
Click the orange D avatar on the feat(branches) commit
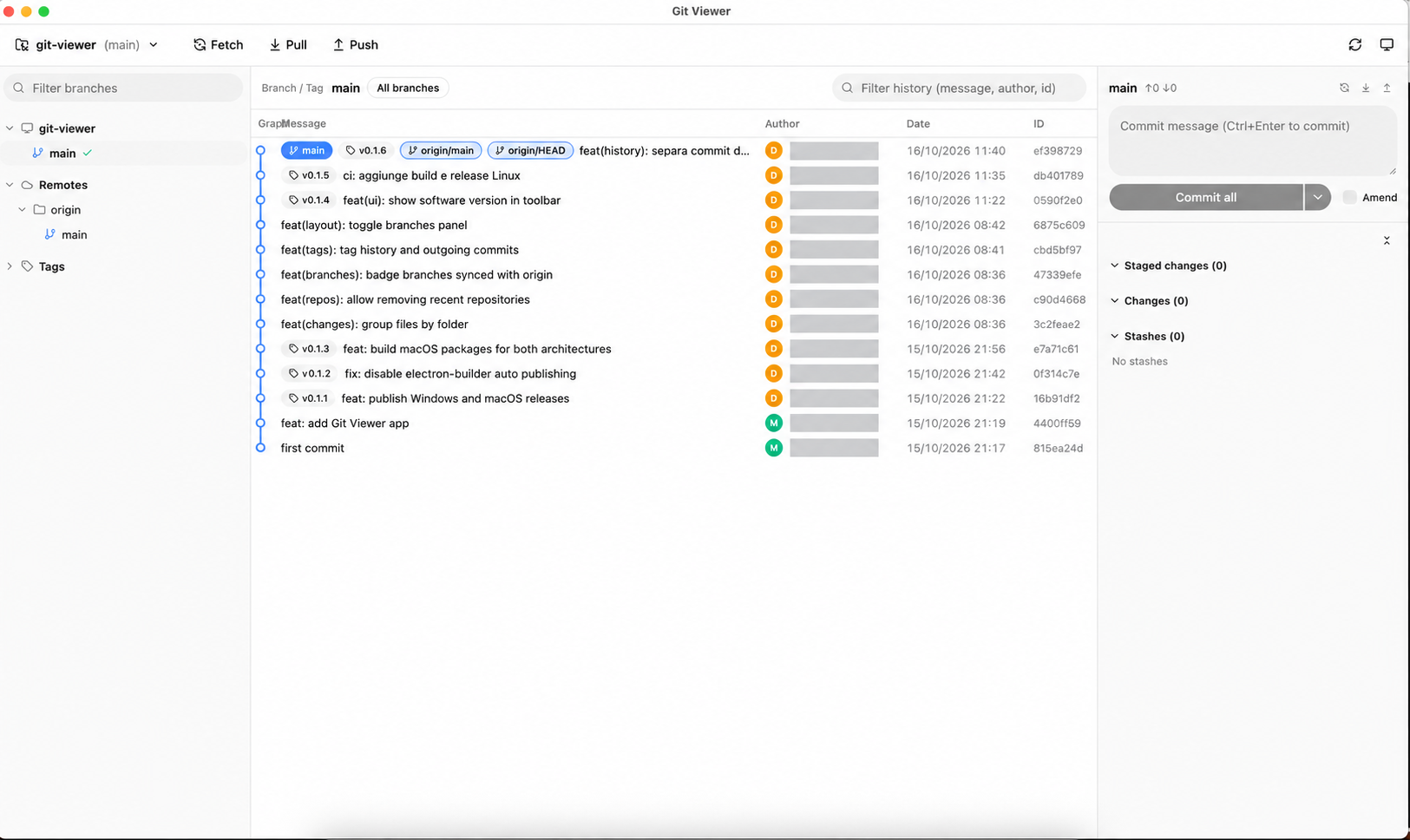tap(774, 274)
